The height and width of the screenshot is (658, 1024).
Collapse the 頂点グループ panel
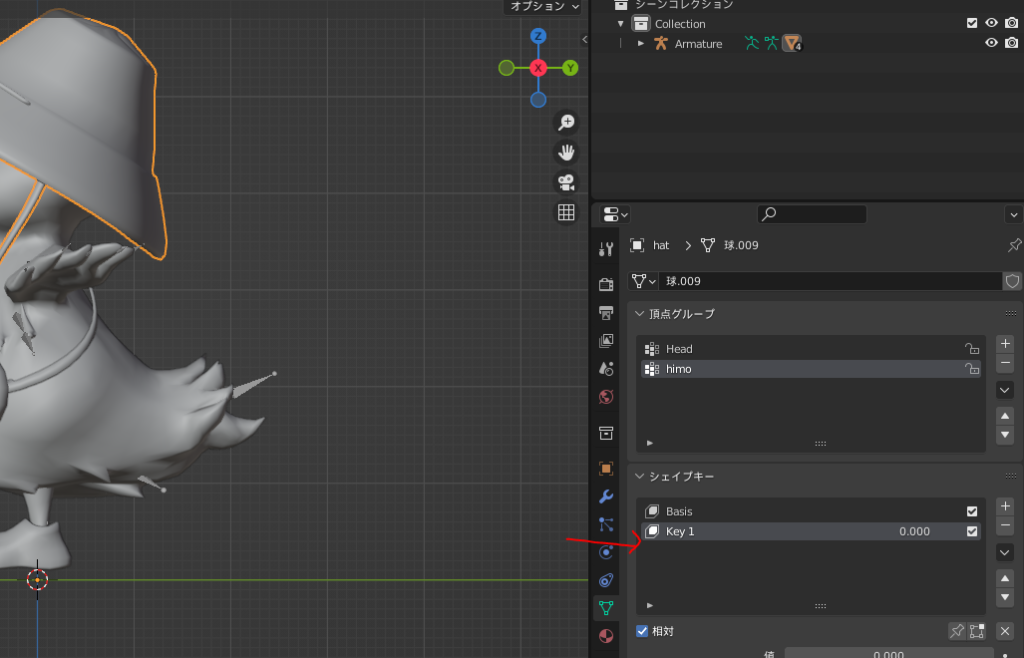[640, 314]
